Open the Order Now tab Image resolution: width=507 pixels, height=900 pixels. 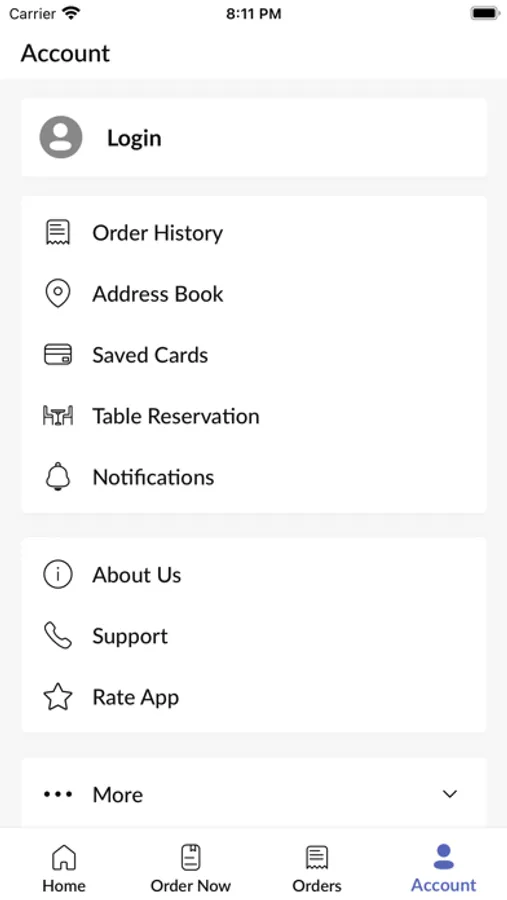pos(191,868)
